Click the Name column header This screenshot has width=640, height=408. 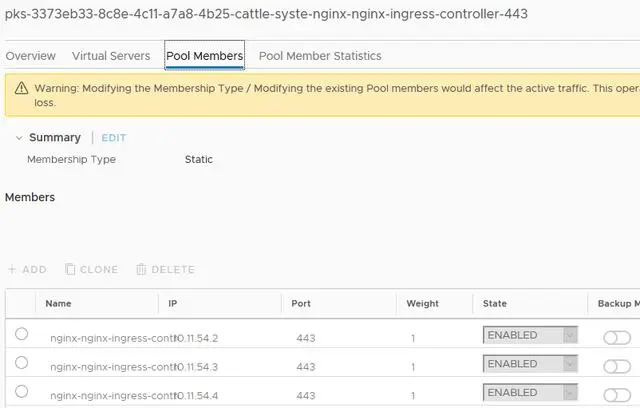(x=58, y=303)
